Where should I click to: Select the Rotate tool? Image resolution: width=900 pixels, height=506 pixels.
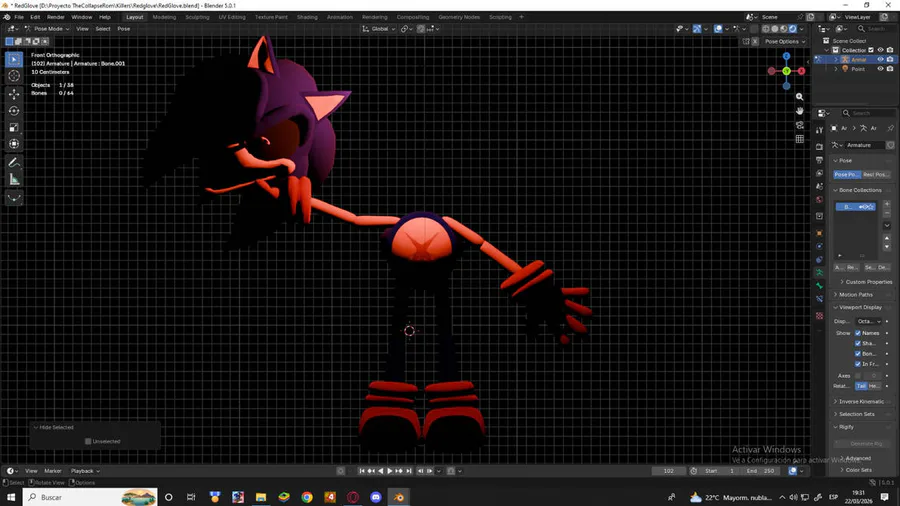click(14, 111)
